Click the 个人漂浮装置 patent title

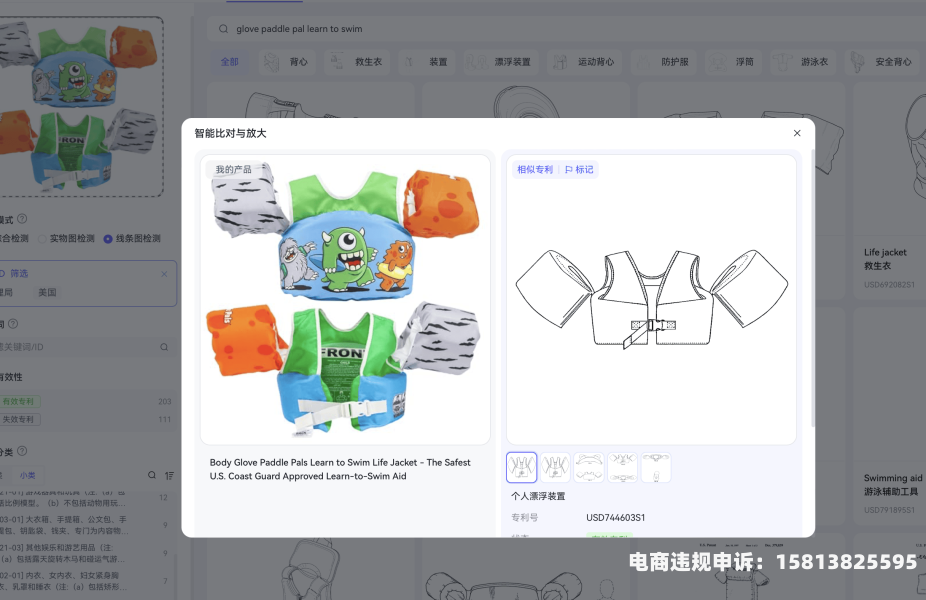(x=538, y=496)
